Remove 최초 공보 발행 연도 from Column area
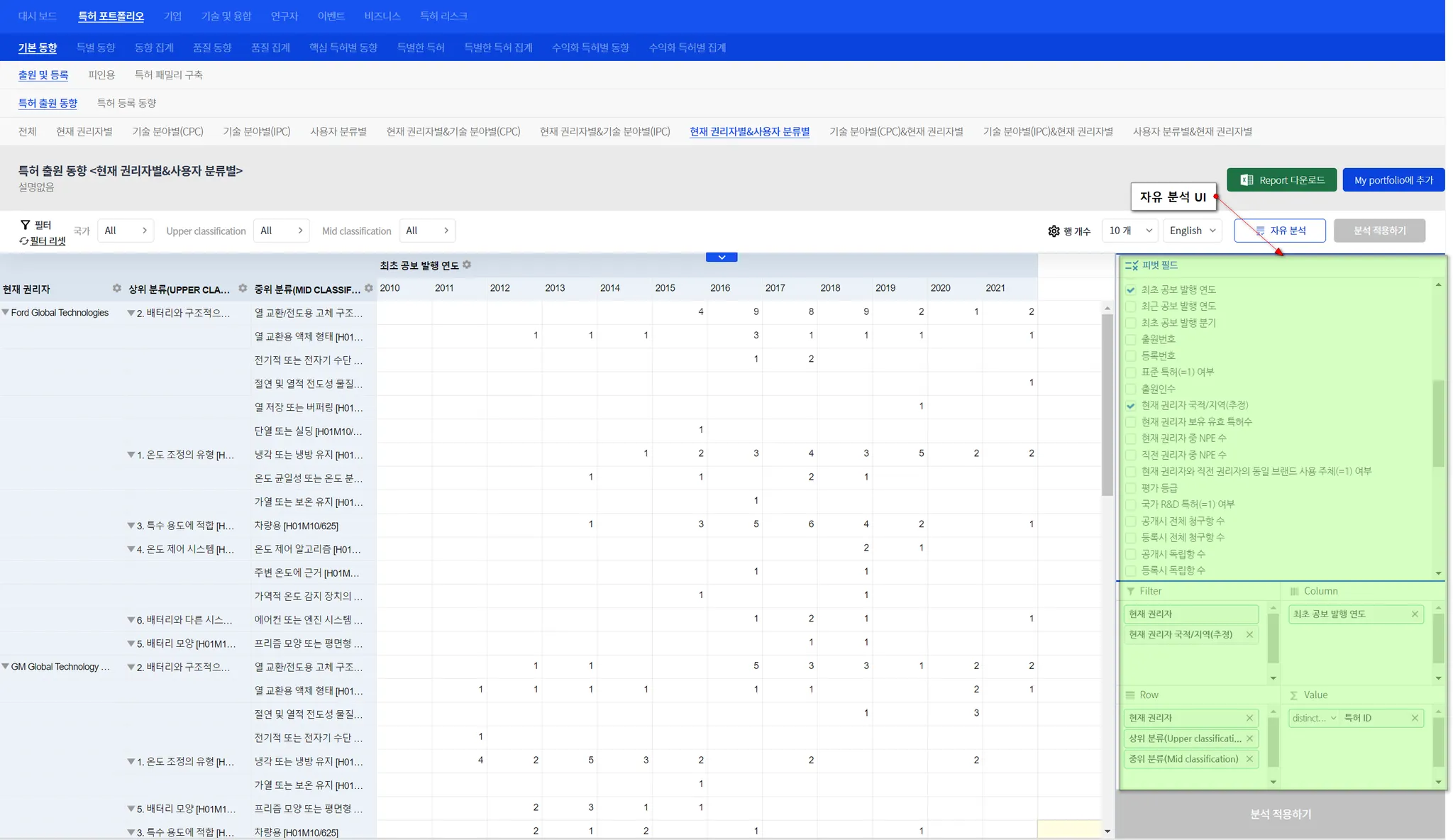 tap(1414, 614)
